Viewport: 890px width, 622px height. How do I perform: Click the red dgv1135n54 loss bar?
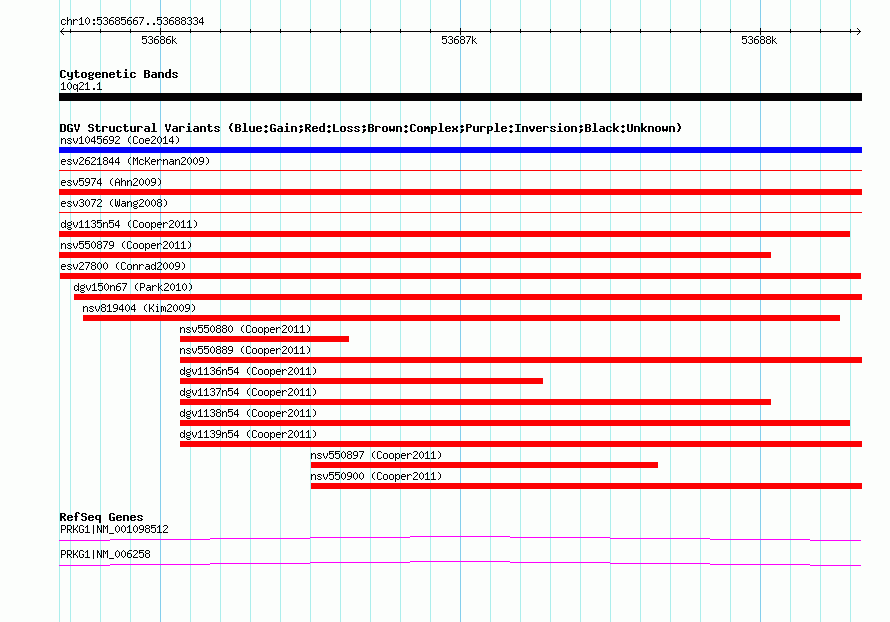pos(454,234)
